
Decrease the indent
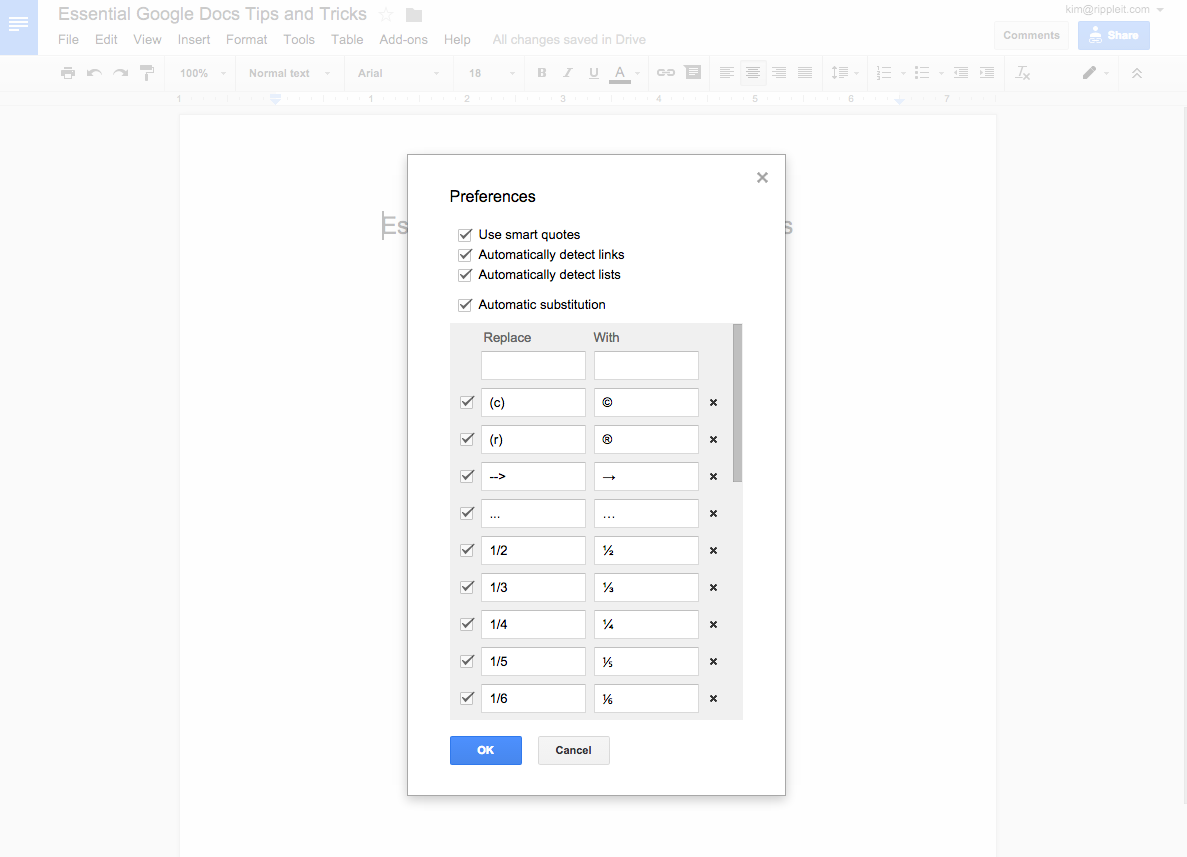(x=961, y=73)
